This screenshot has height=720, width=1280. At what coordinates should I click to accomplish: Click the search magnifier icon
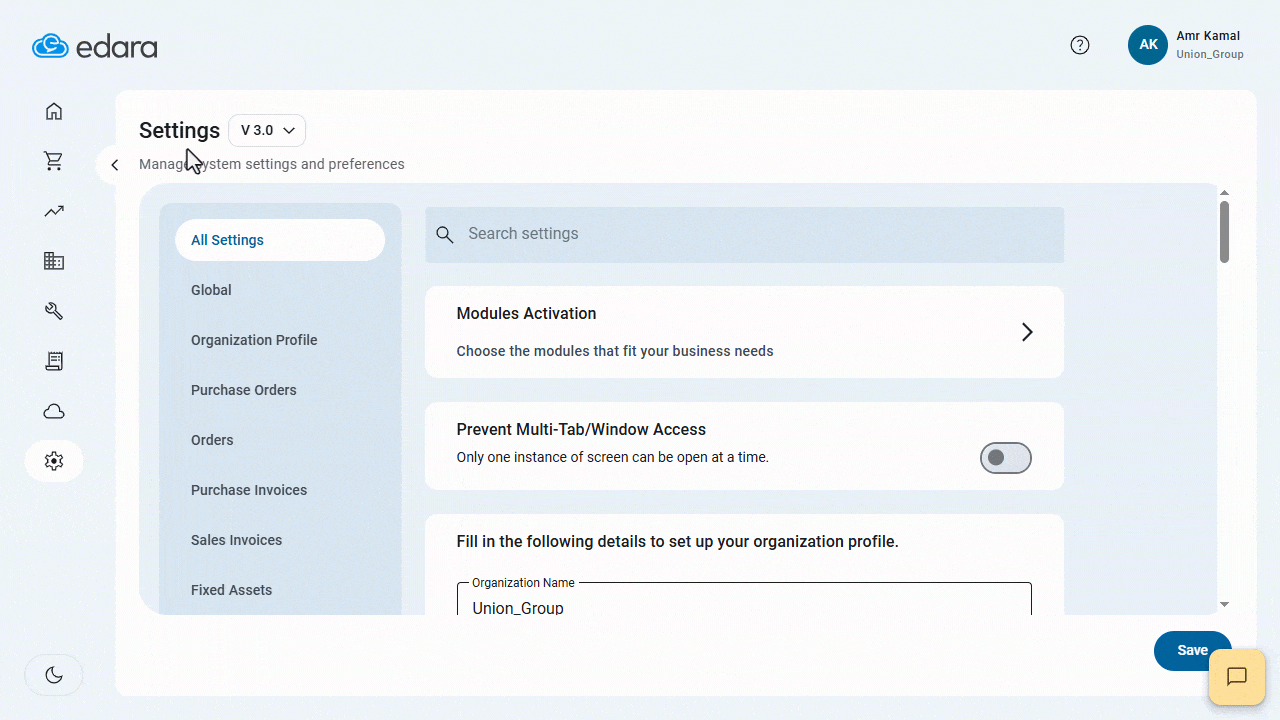[x=445, y=235]
